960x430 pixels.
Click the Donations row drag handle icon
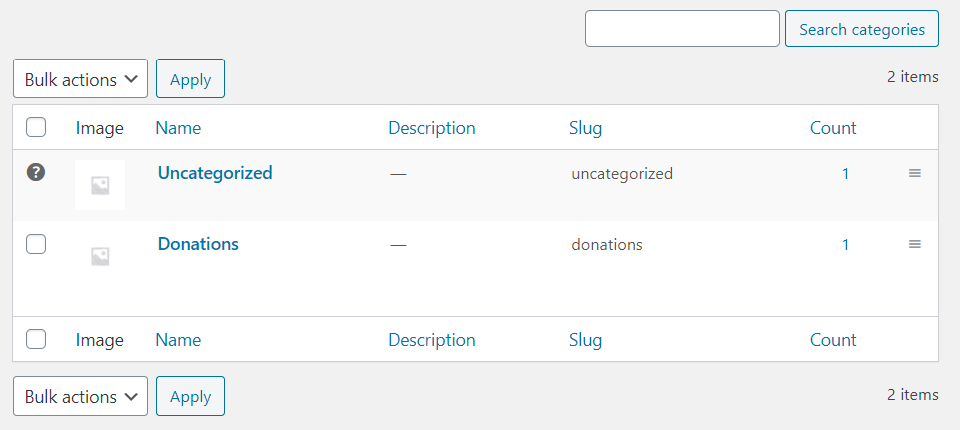(914, 244)
